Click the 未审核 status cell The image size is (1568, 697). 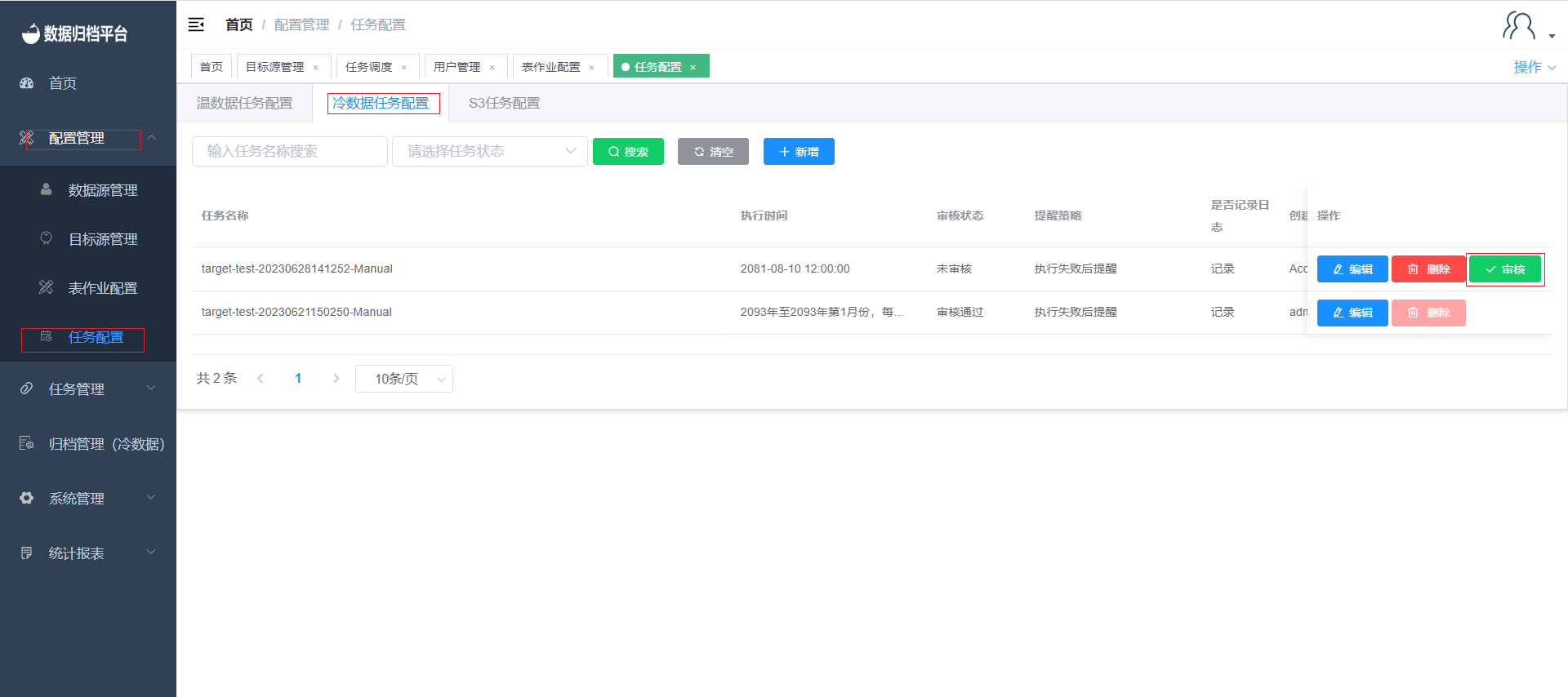(x=954, y=269)
